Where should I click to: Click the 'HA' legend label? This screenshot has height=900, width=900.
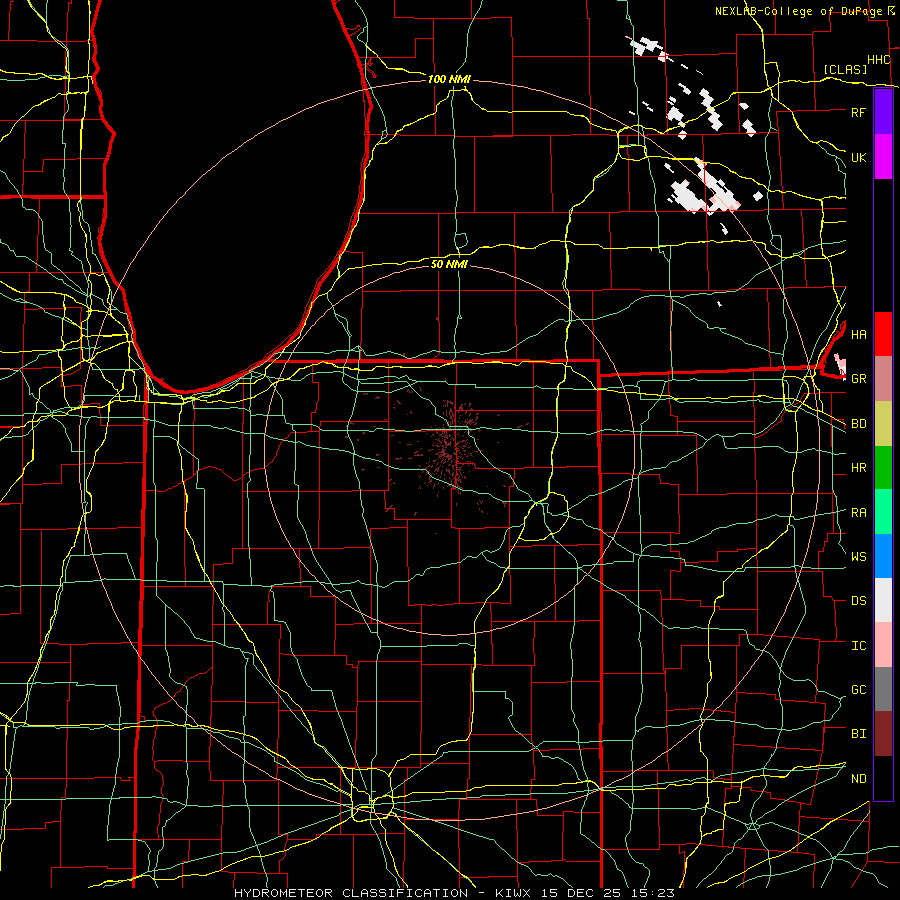859,334
